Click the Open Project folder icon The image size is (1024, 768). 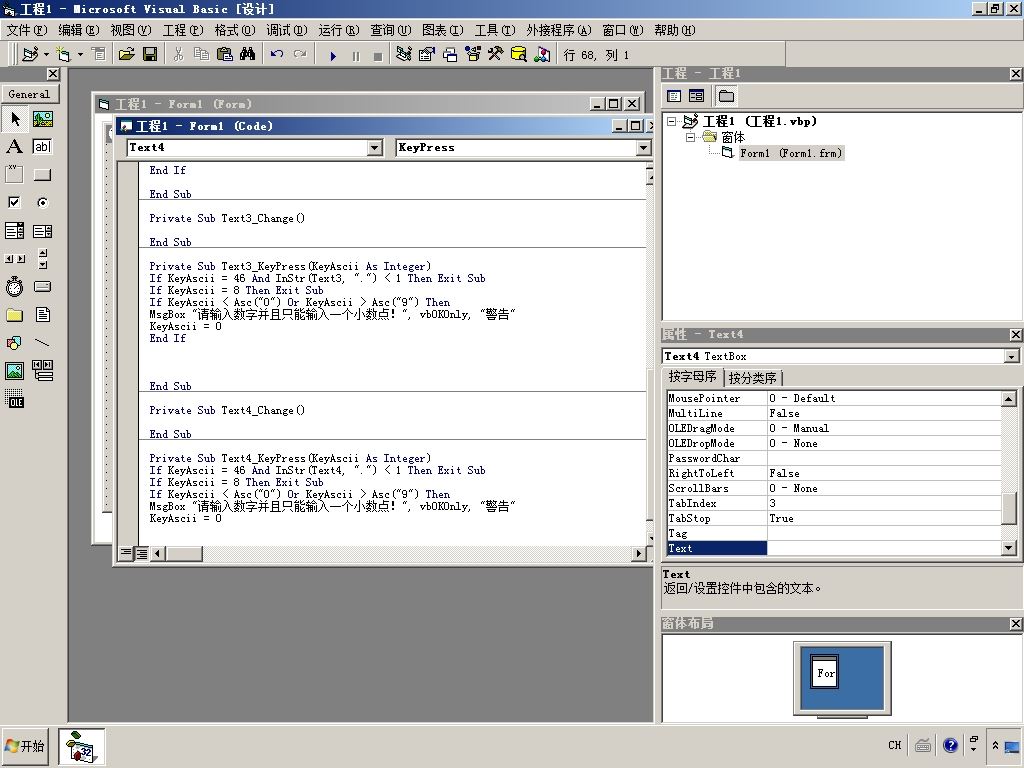coord(127,54)
